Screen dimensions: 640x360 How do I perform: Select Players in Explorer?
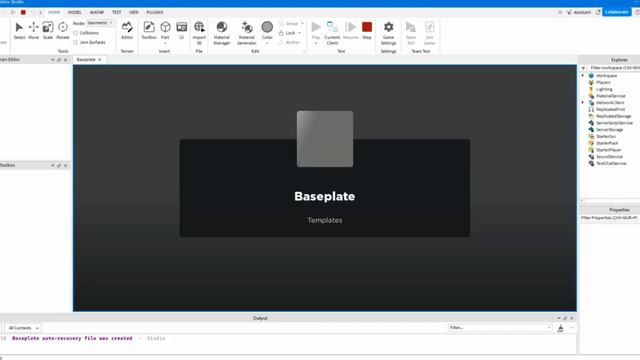pos(603,82)
